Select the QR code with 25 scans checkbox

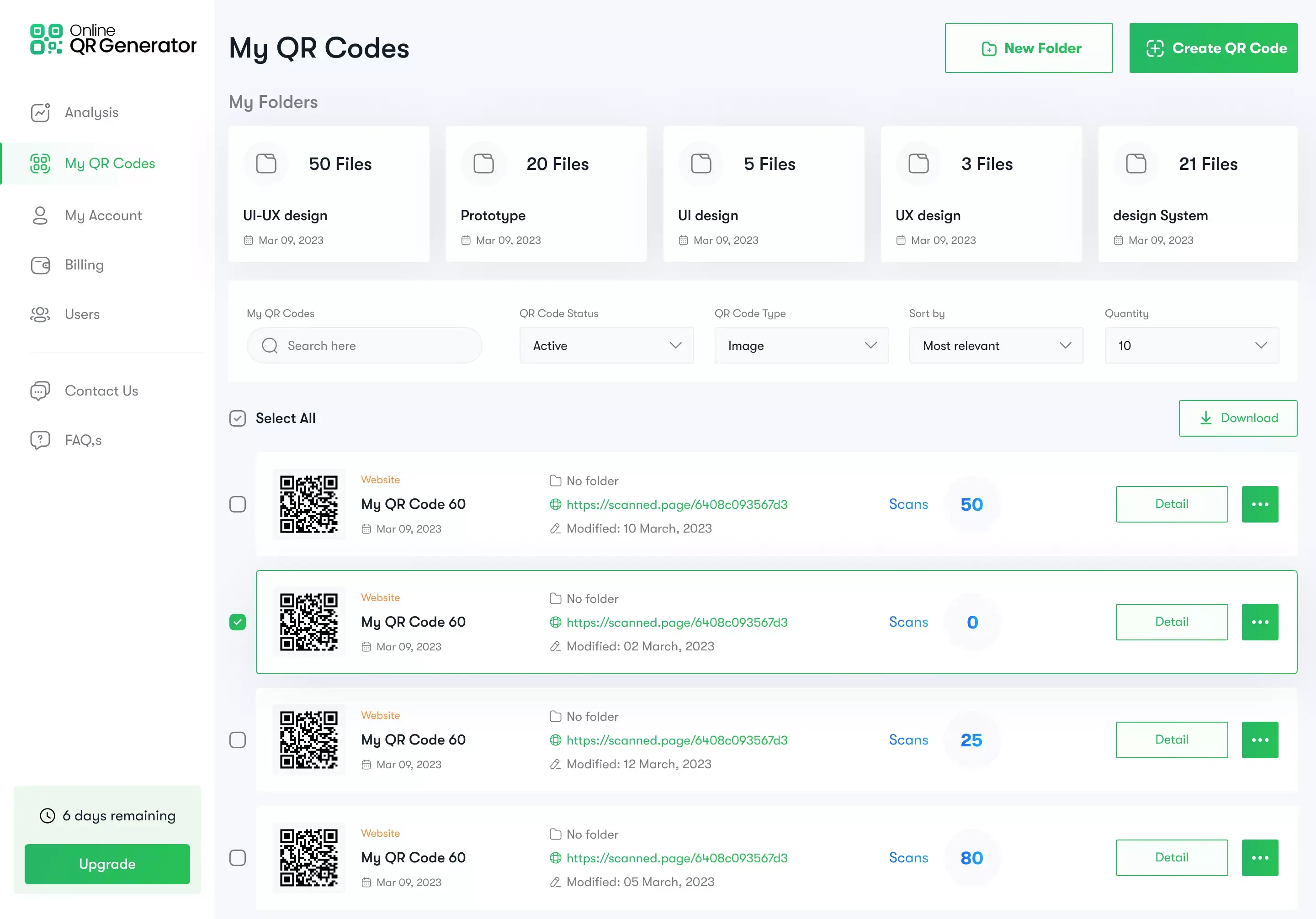pos(237,739)
